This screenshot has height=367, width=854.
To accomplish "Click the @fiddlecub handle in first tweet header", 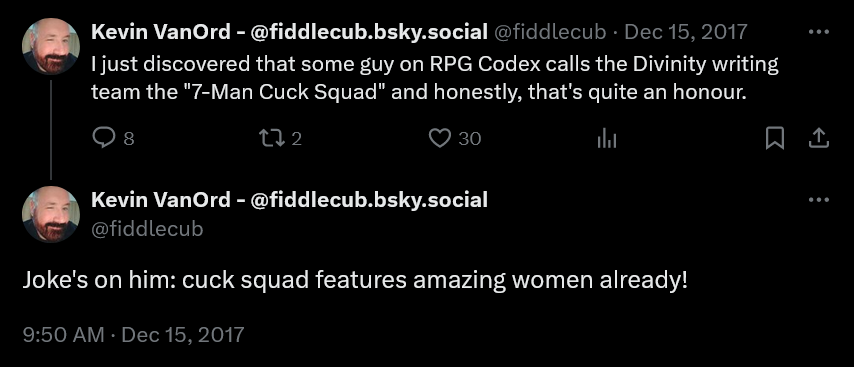I will (x=550, y=32).
